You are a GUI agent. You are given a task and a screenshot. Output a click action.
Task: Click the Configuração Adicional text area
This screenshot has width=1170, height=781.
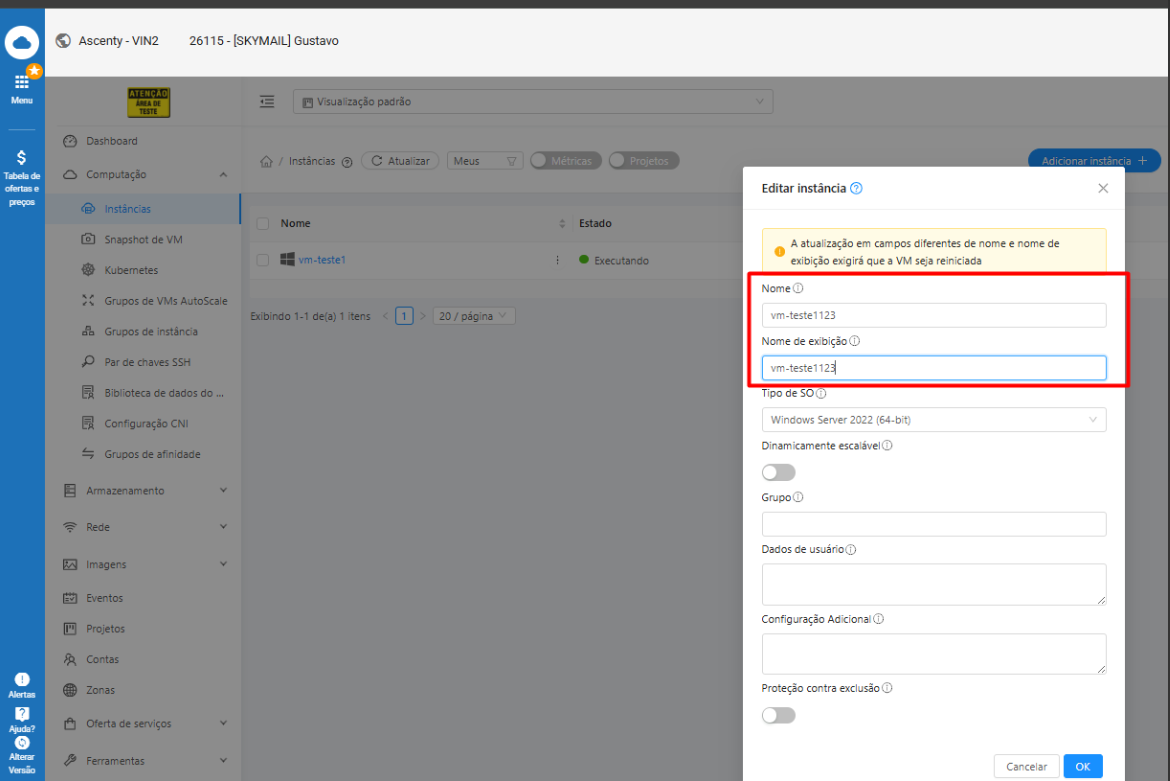click(x=933, y=654)
